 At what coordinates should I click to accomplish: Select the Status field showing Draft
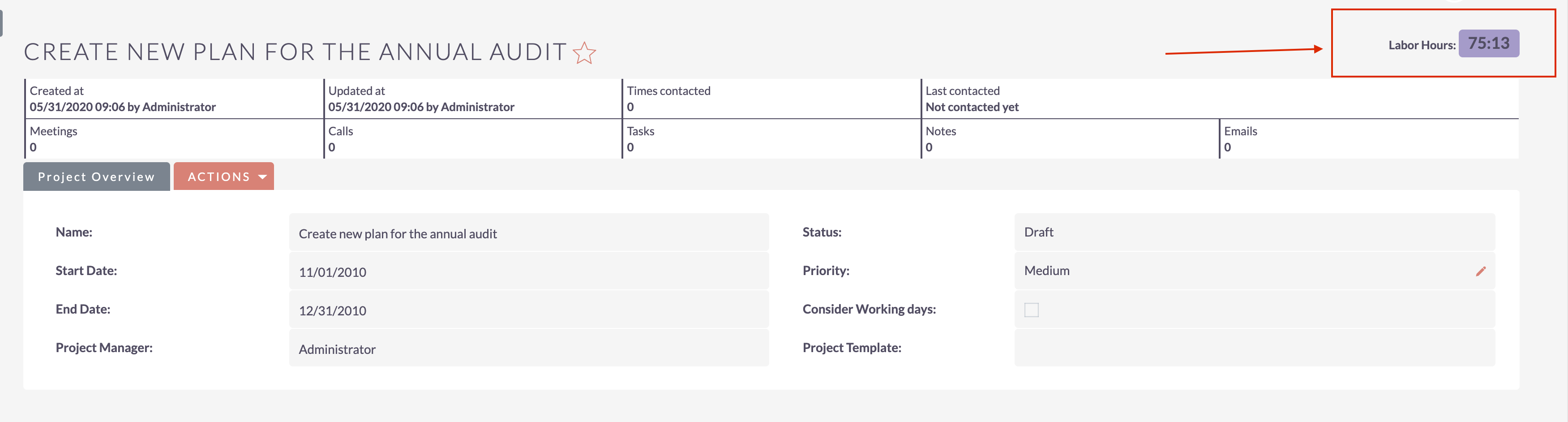pyautogui.click(x=1255, y=232)
